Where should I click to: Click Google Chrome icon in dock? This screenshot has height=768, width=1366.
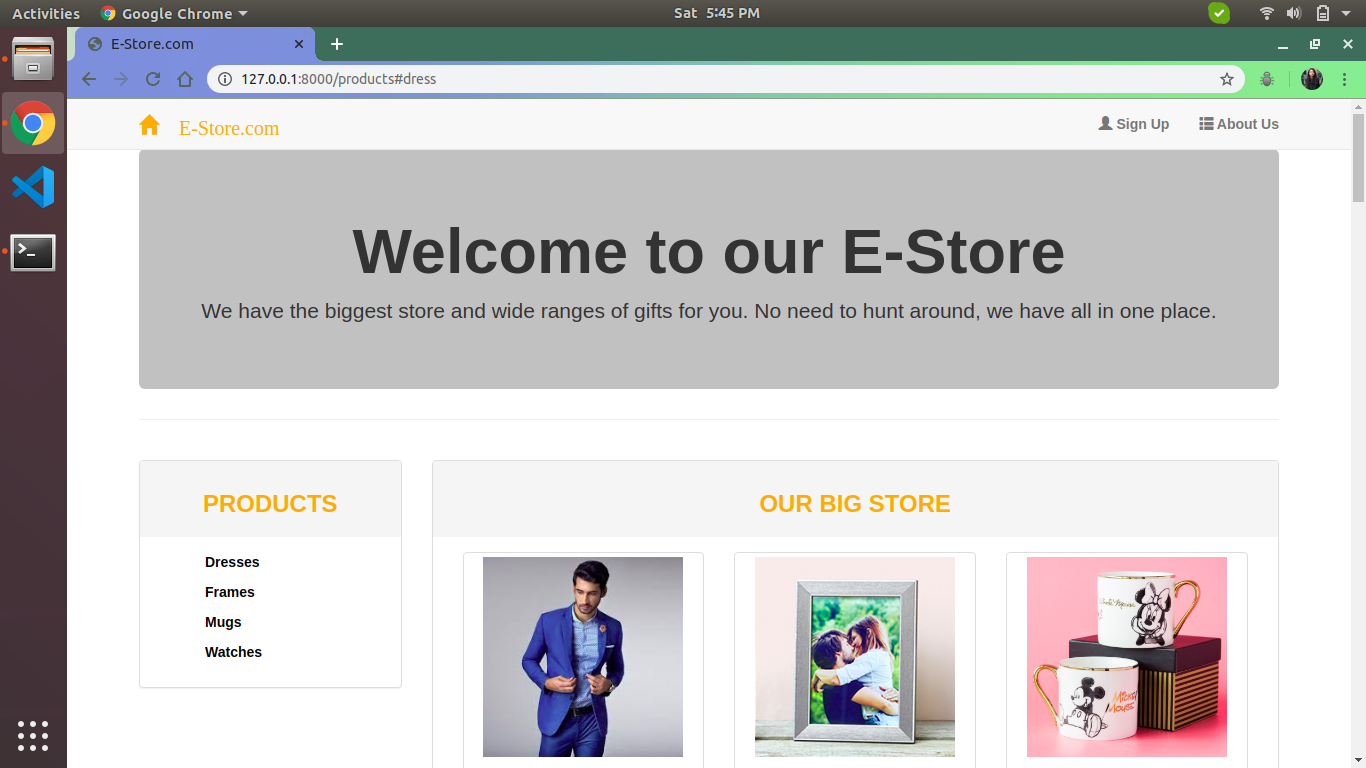tap(33, 123)
